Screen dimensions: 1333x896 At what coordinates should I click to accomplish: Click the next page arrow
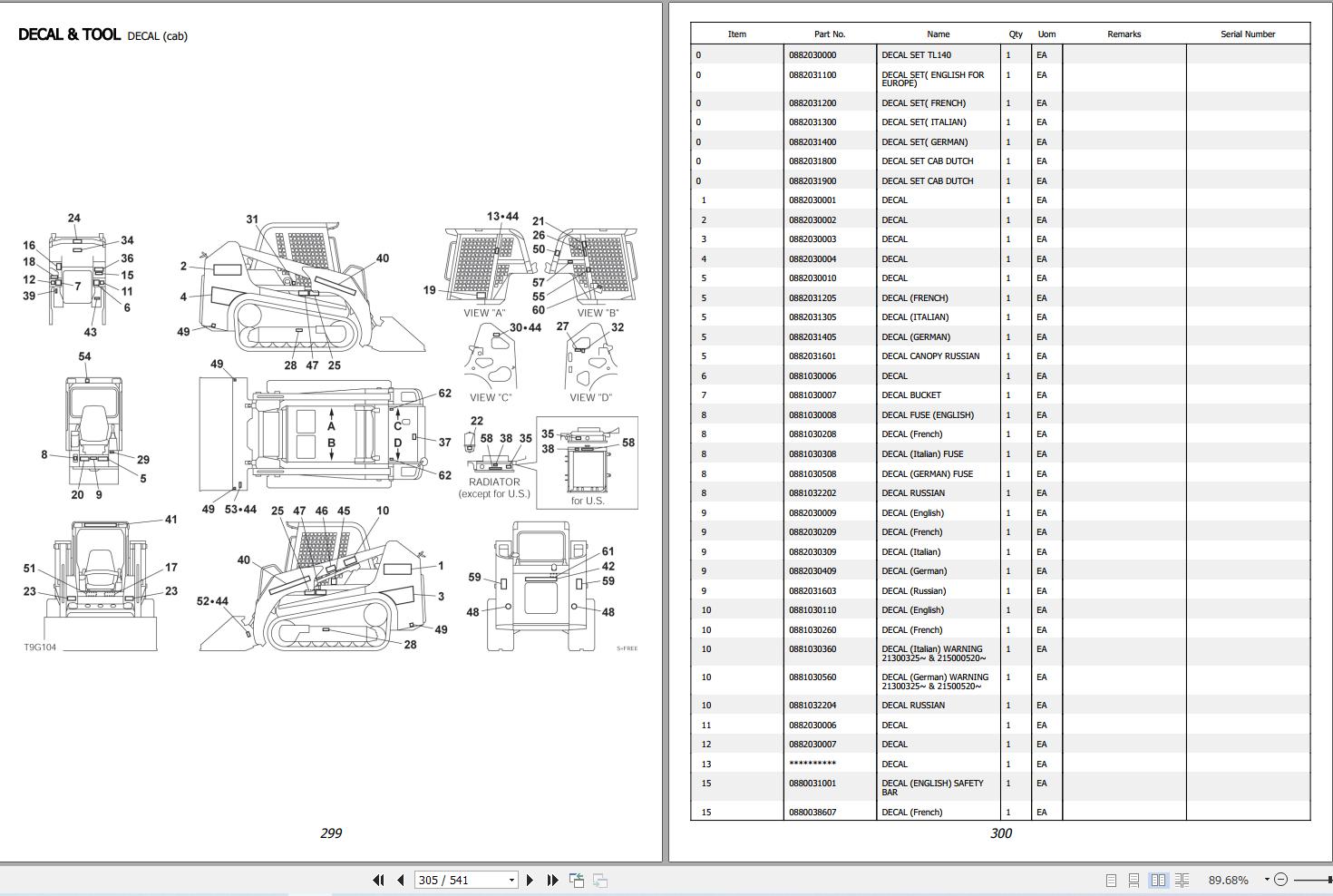click(530, 880)
